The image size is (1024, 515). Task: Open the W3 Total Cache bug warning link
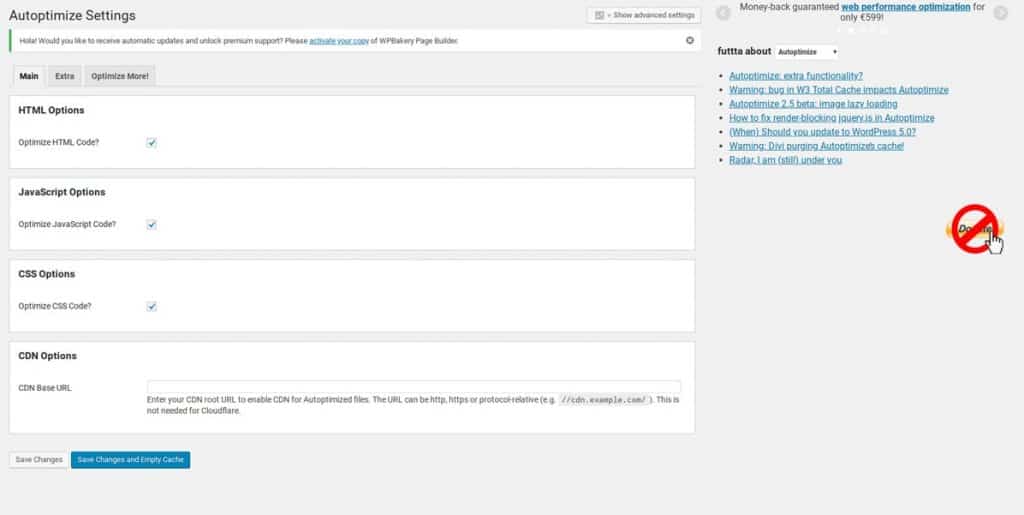point(839,90)
